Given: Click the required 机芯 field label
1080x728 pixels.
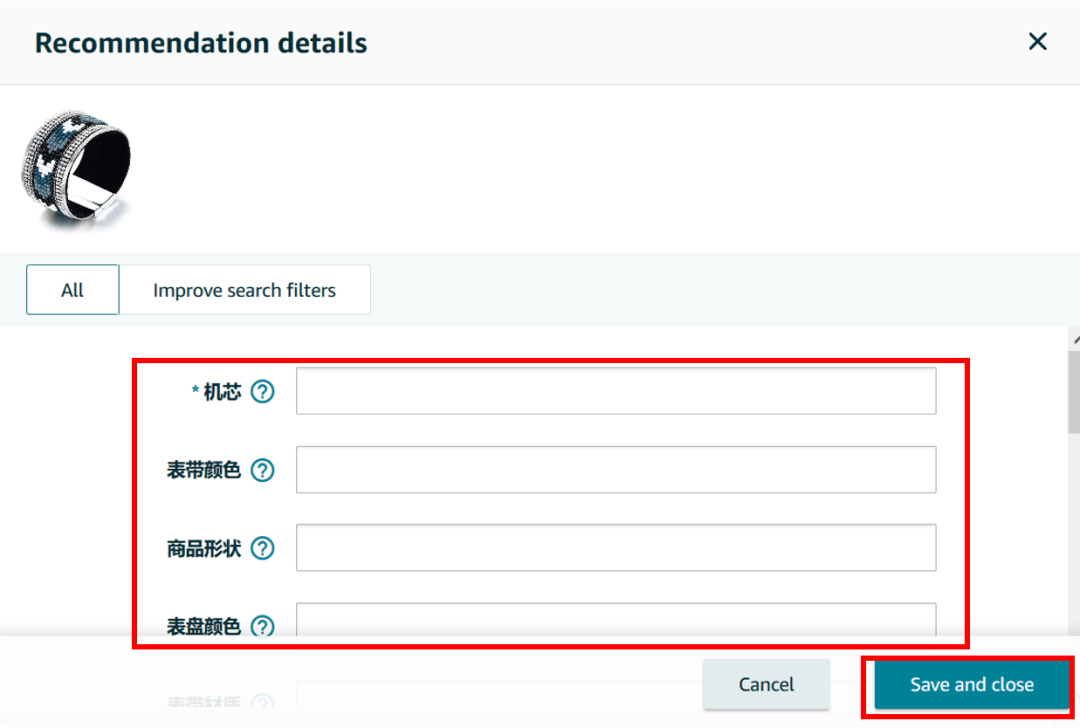Looking at the screenshot, I should 221,392.
